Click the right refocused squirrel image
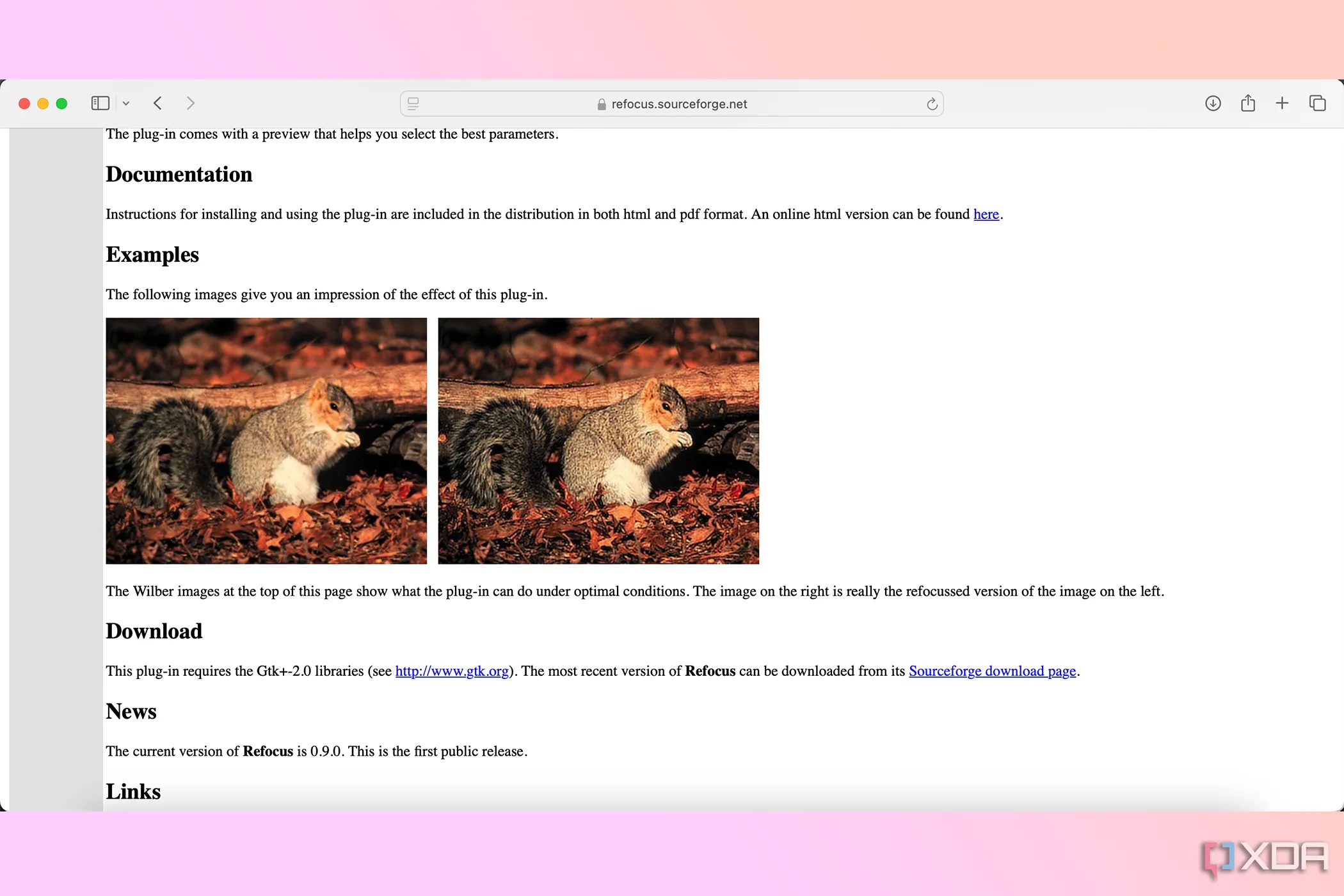Screen dimensions: 1344x896 598,441
